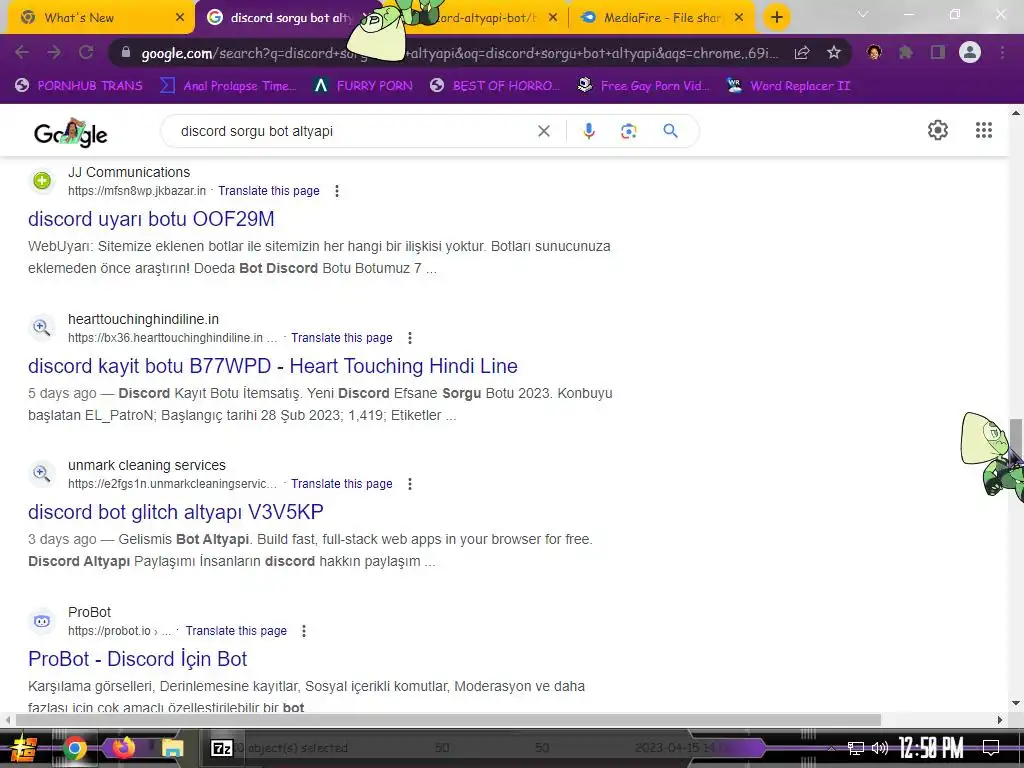
Task: Click the horizontal scrollbar at page bottom
Action: [x=448, y=720]
